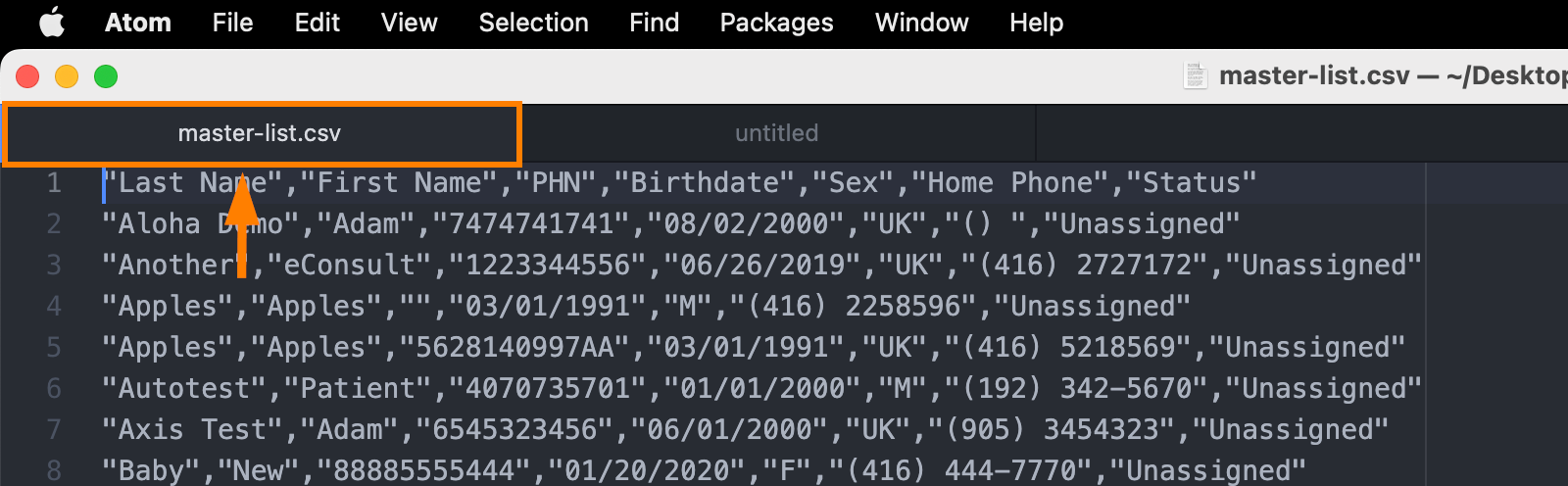This screenshot has width=1568, height=486.
Task: Open the File menu
Action: [232, 23]
